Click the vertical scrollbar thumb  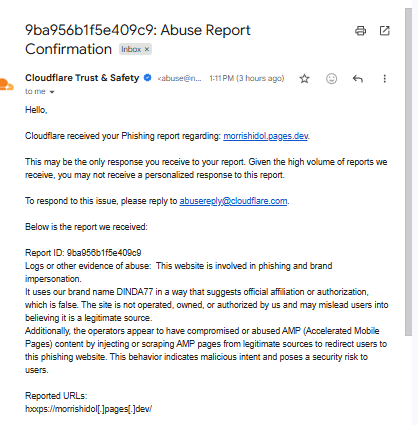click(409, 172)
